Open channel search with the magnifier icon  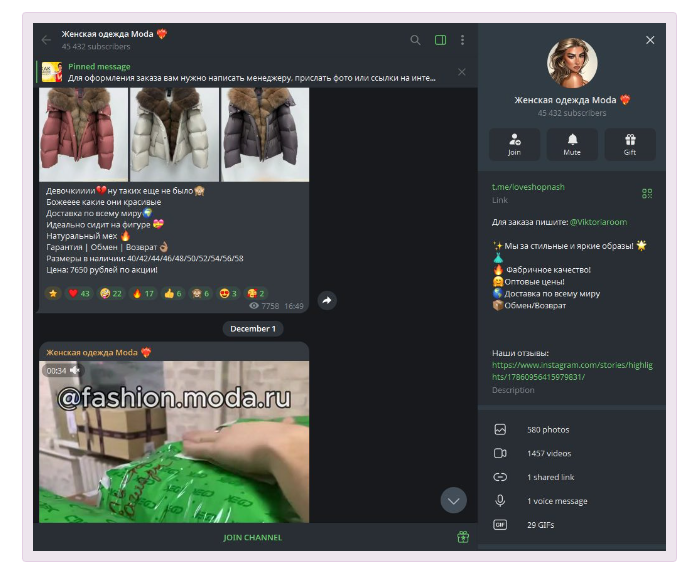pos(415,40)
